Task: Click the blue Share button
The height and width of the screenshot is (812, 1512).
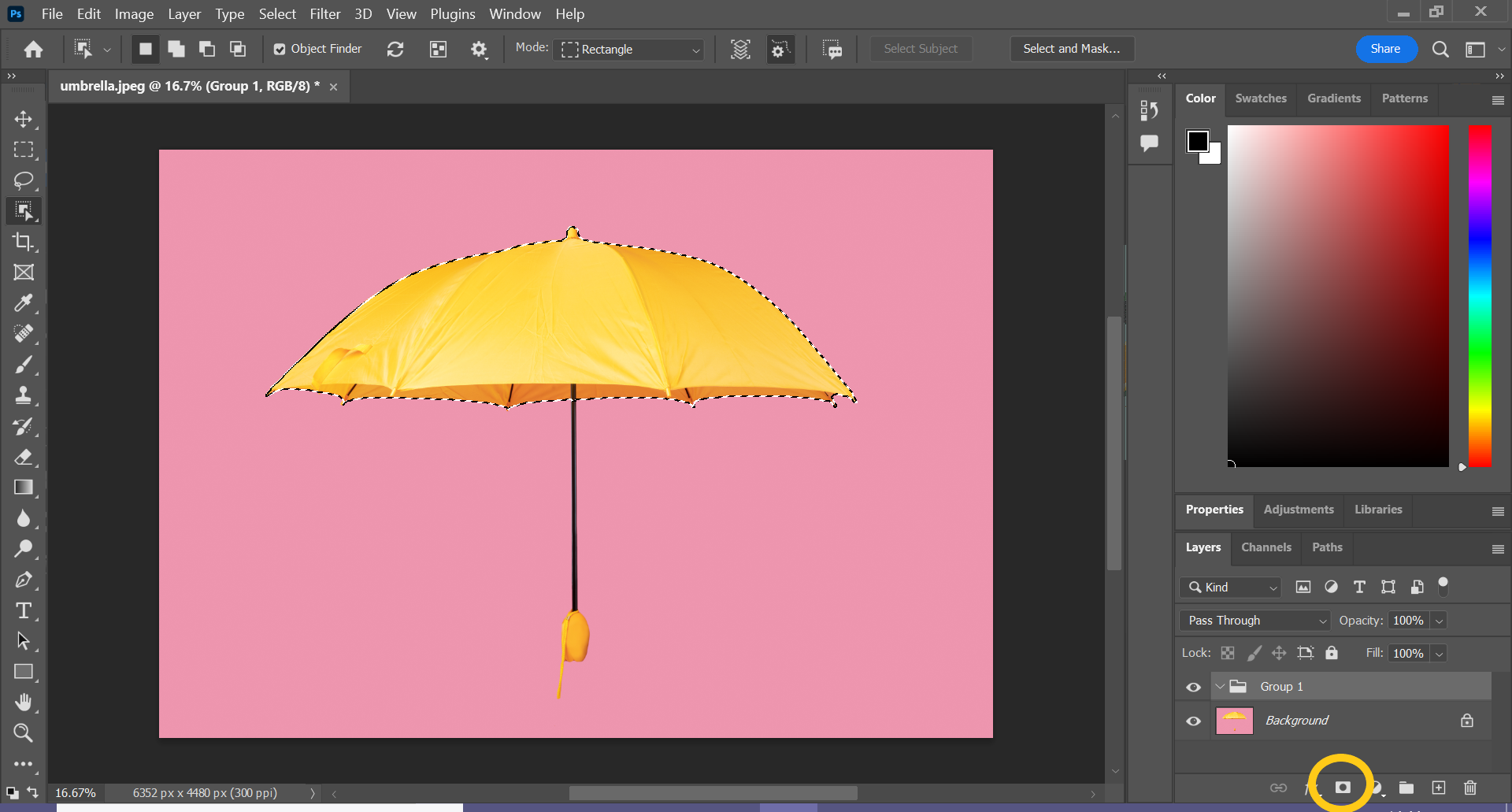Action: (1385, 49)
